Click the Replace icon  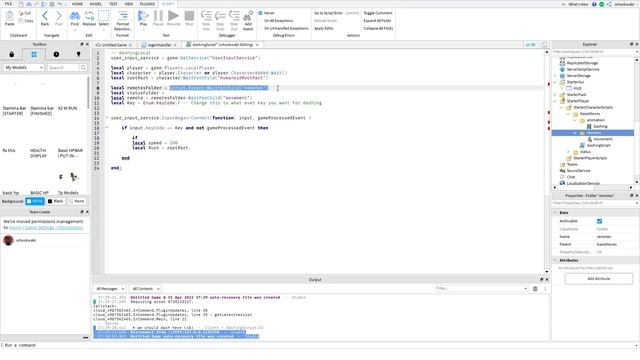point(89,16)
